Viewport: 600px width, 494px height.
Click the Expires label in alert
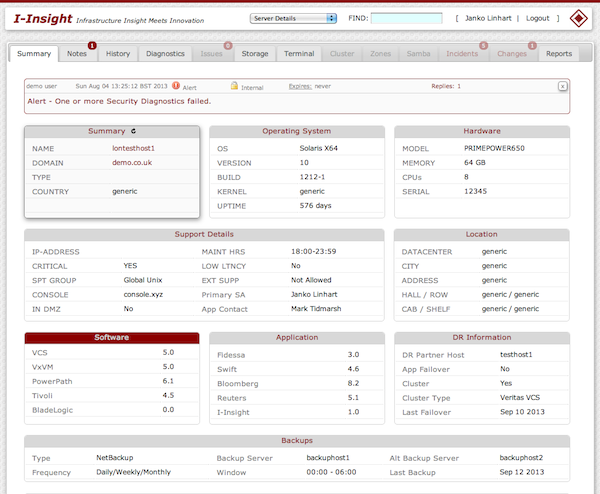299,87
